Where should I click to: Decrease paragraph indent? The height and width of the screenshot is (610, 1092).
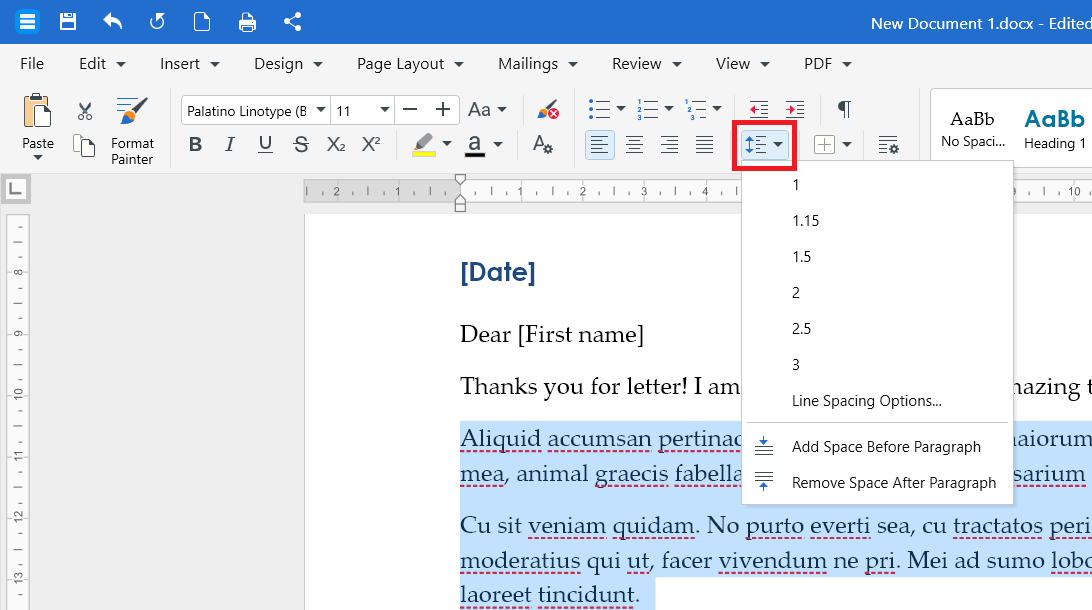pos(758,109)
